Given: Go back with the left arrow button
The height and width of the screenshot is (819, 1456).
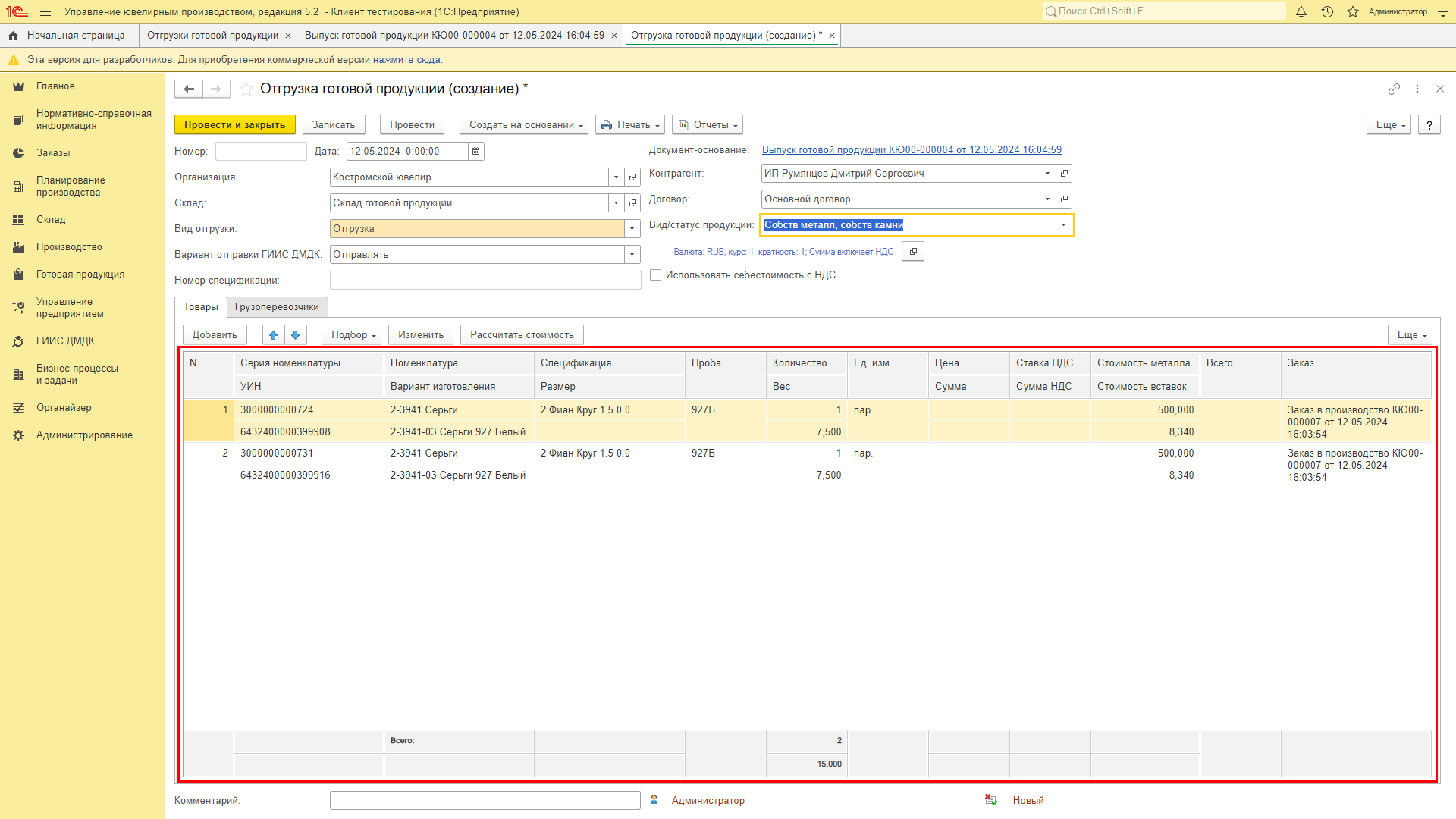Looking at the screenshot, I should tap(189, 89).
